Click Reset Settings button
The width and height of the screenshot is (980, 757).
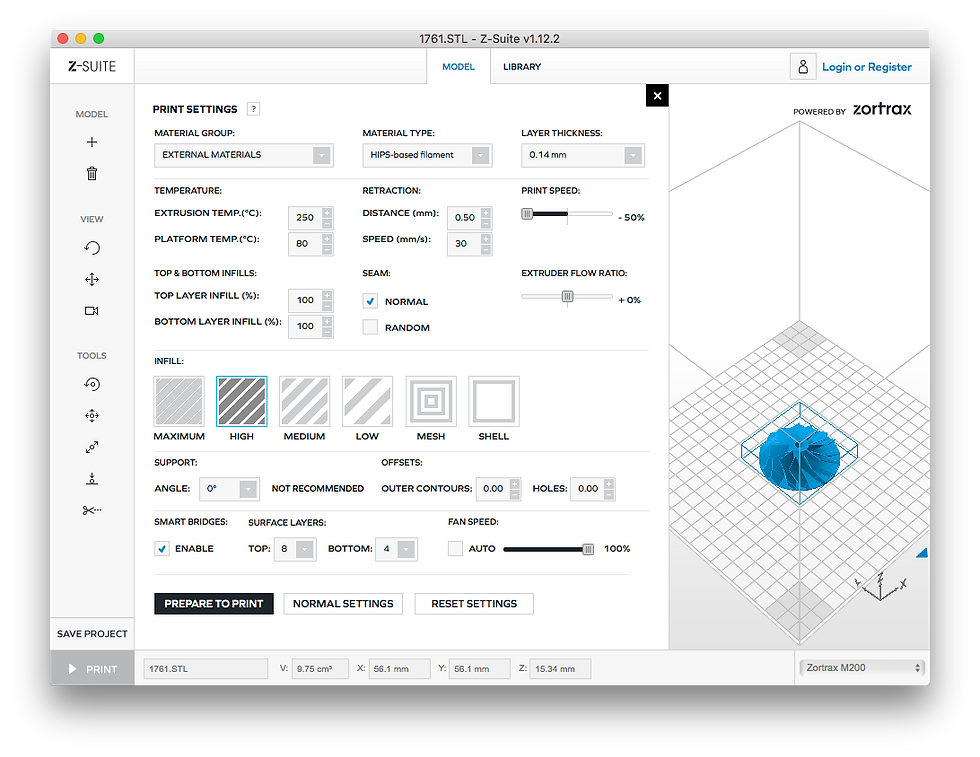(x=474, y=604)
